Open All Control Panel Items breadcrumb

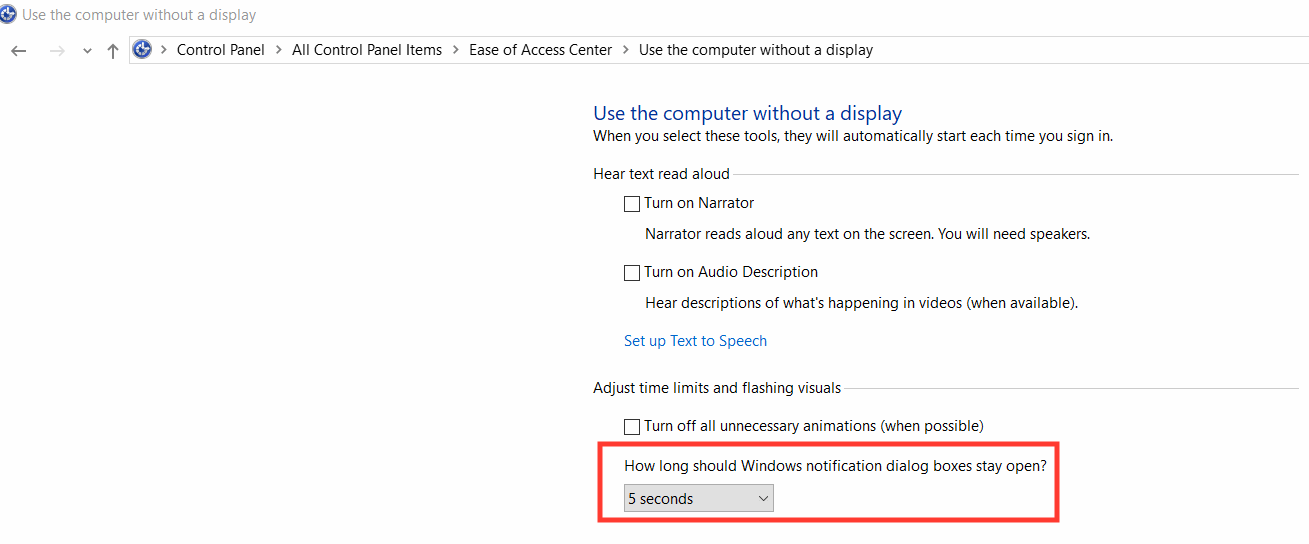(367, 50)
